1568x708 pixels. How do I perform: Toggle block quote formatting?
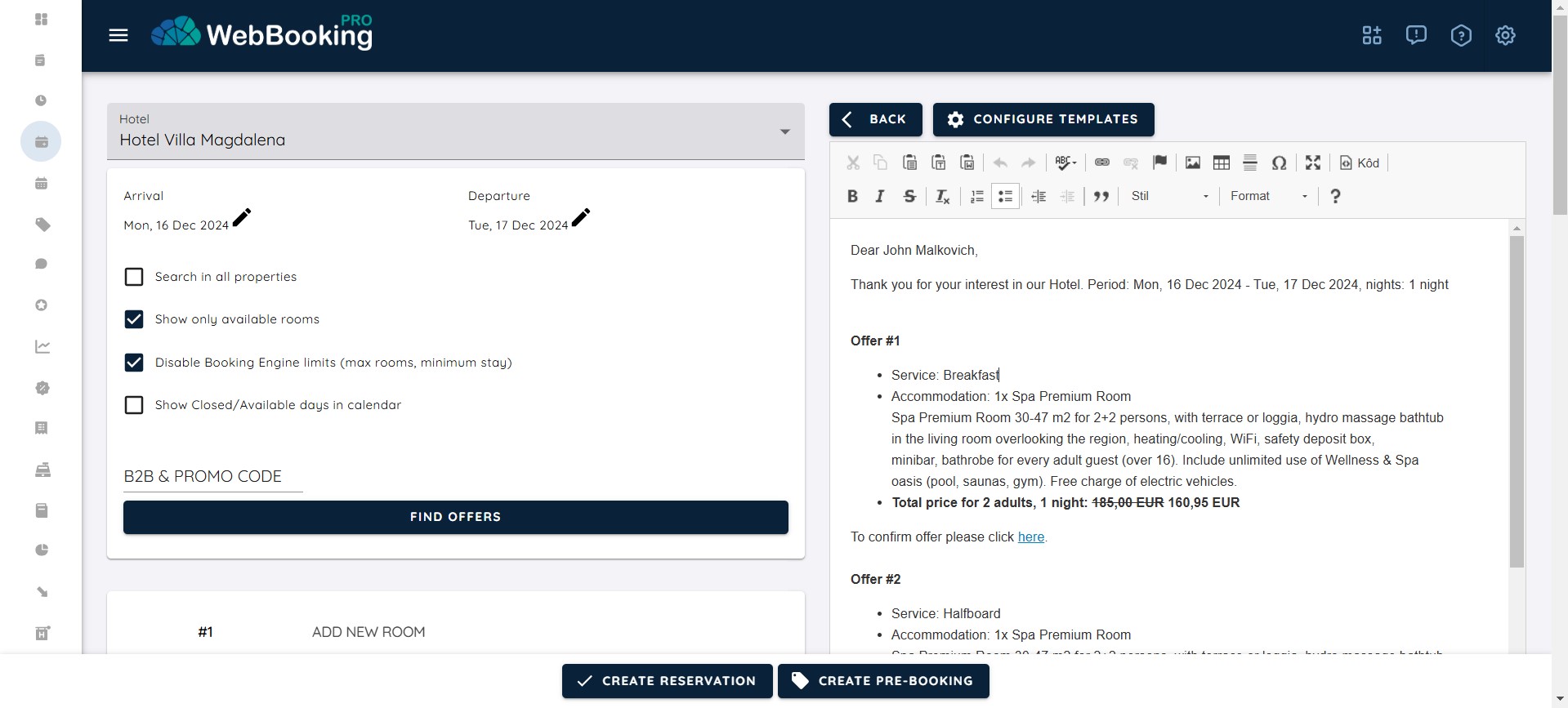point(1101,196)
